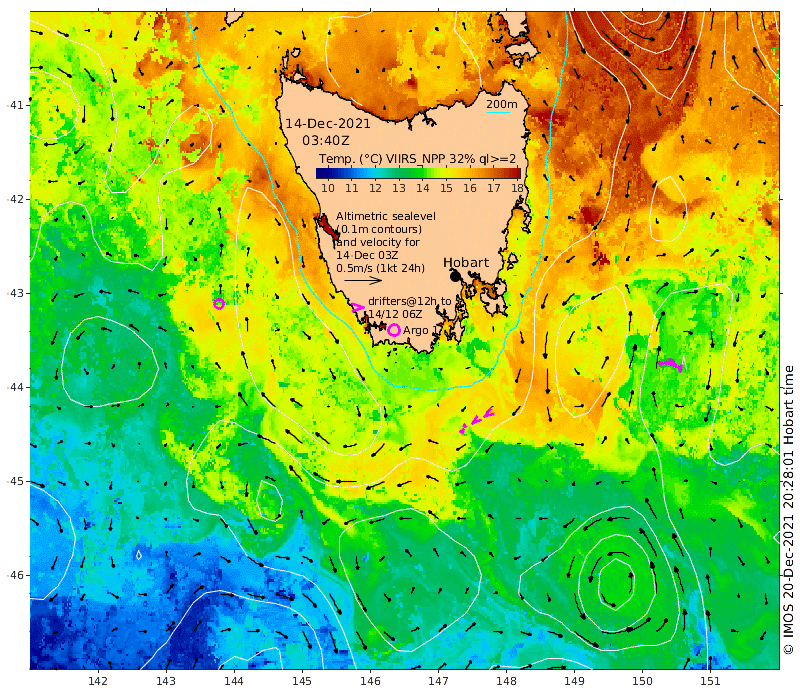Click the IMOS copyright timestamp text
The image size is (800, 700).
pyautogui.click(x=789, y=510)
